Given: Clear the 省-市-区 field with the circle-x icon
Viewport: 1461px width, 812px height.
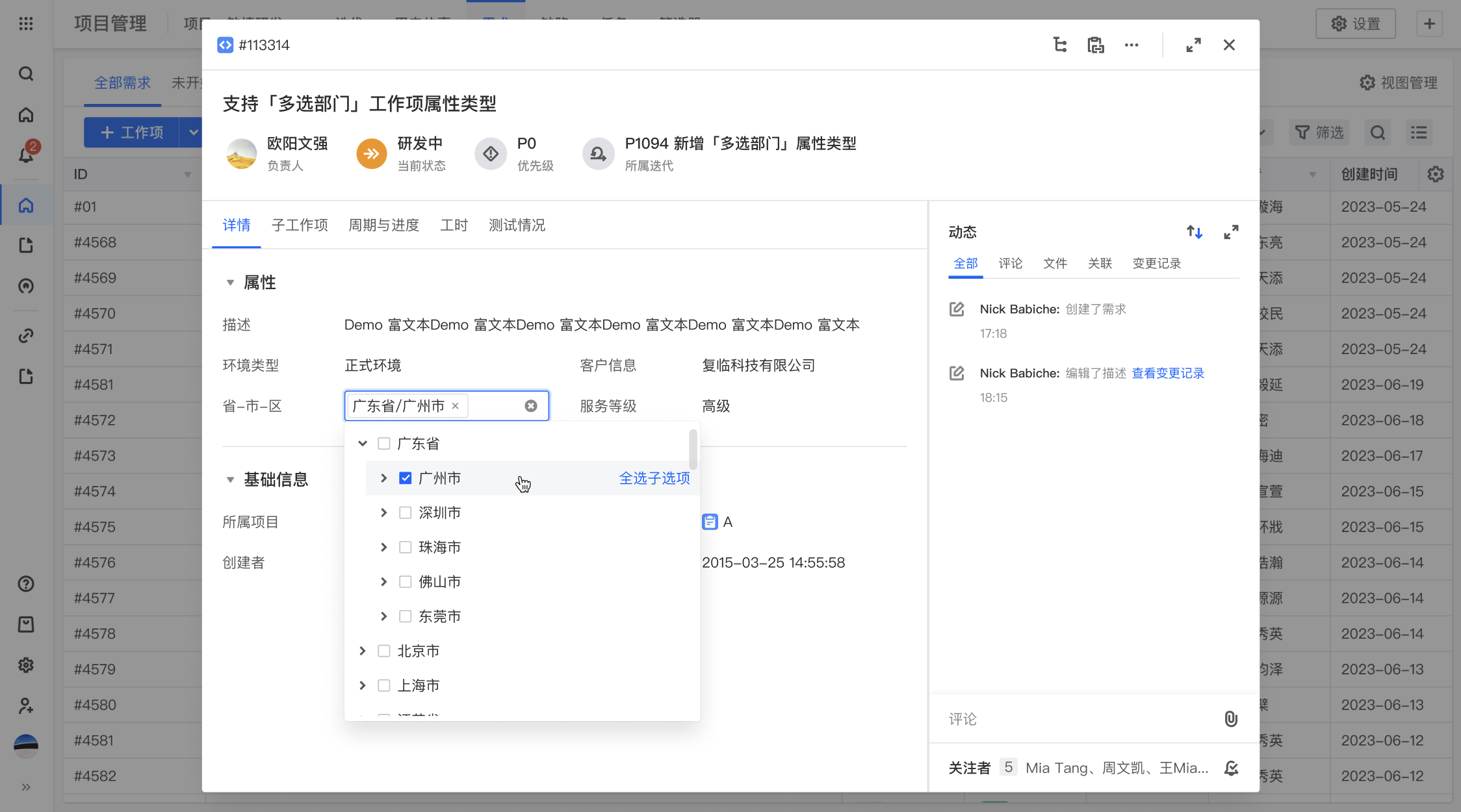Looking at the screenshot, I should coord(531,406).
